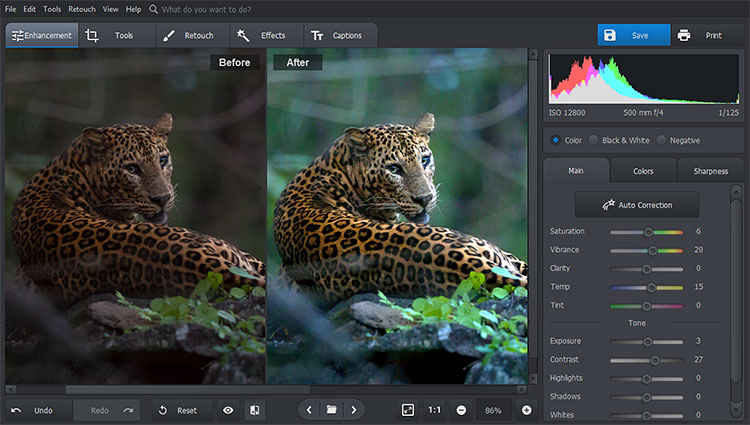
Task: Open the folder browse icon
Action: [x=331, y=410]
